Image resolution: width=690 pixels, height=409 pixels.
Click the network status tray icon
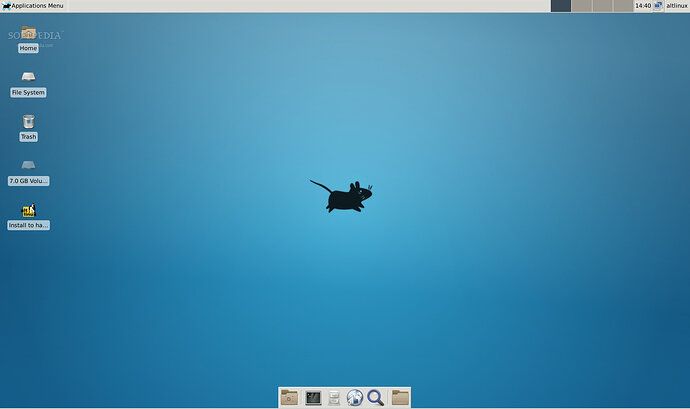tap(658, 6)
